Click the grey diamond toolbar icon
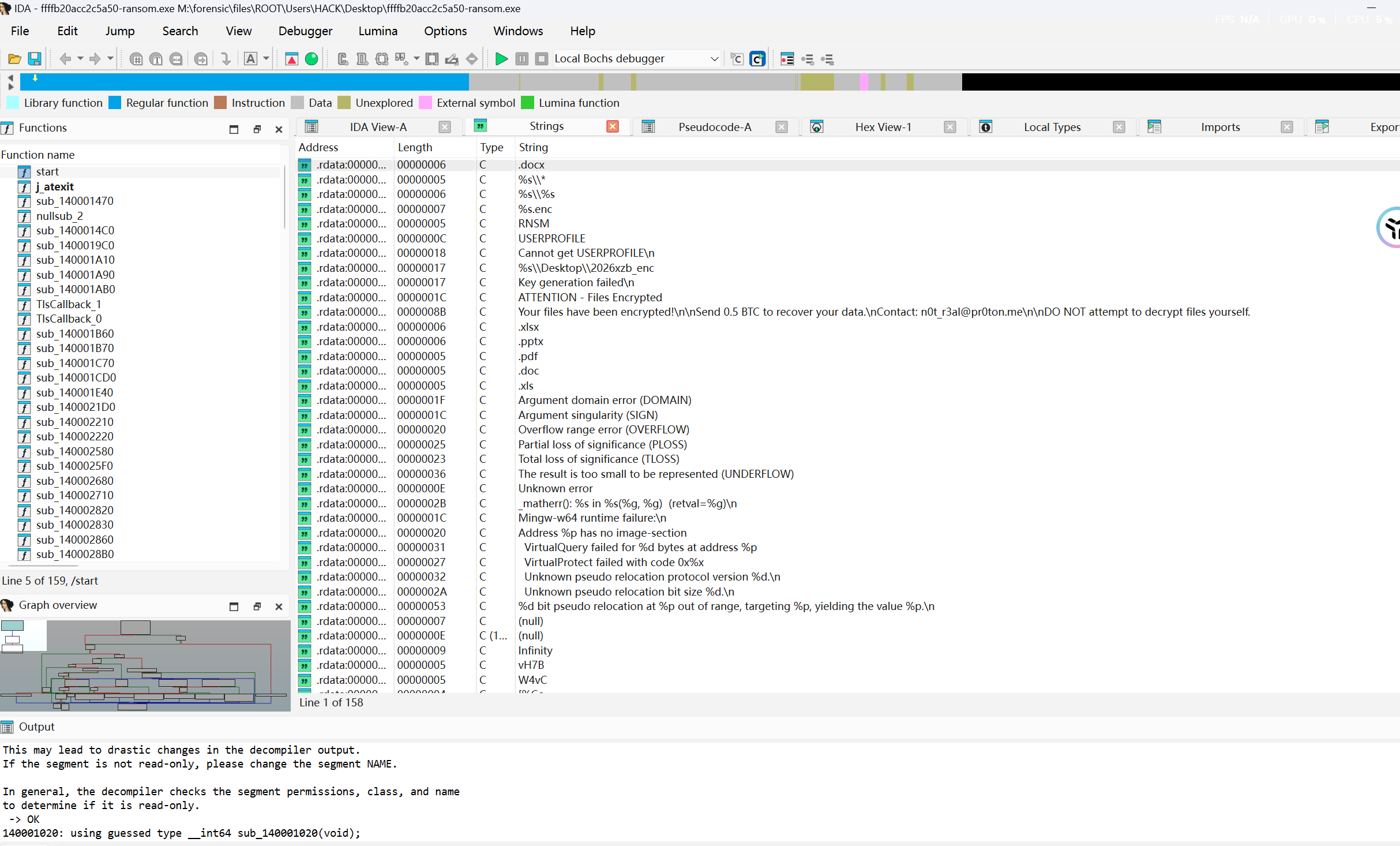Image resolution: width=1400 pixels, height=846 pixels. coord(472,59)
